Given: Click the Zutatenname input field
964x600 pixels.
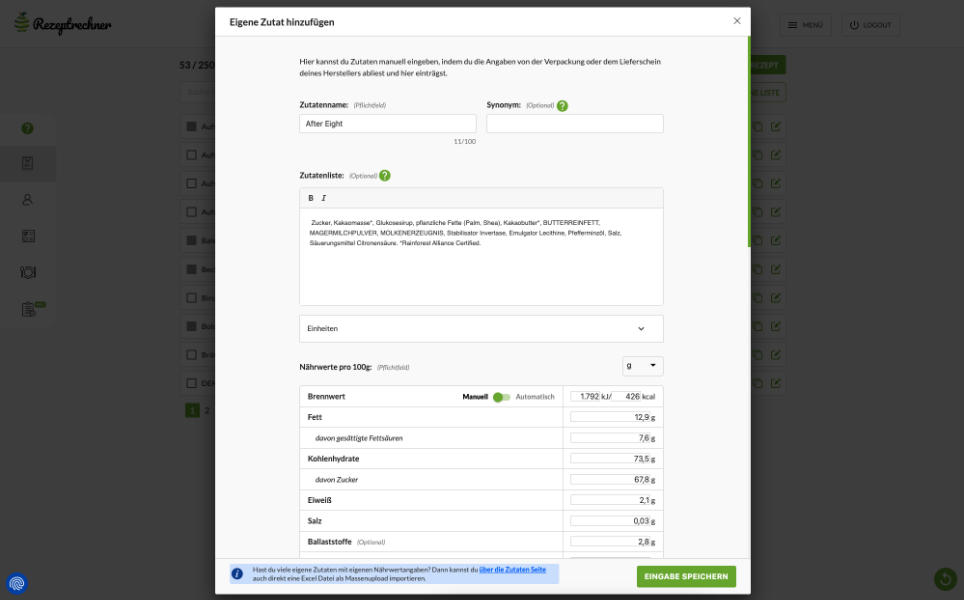Looking at the screenshot, I should 387,124.
